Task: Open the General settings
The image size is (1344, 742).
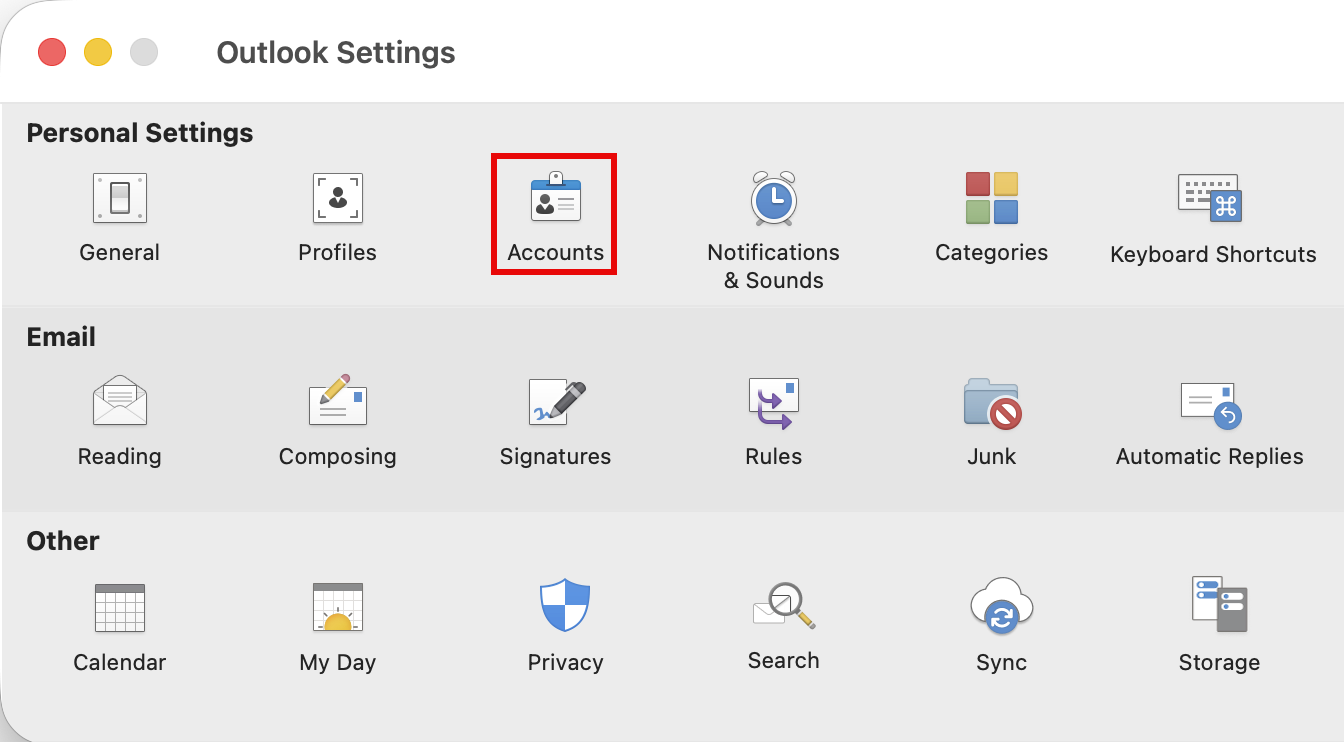Action: click(x=119, y=214)
